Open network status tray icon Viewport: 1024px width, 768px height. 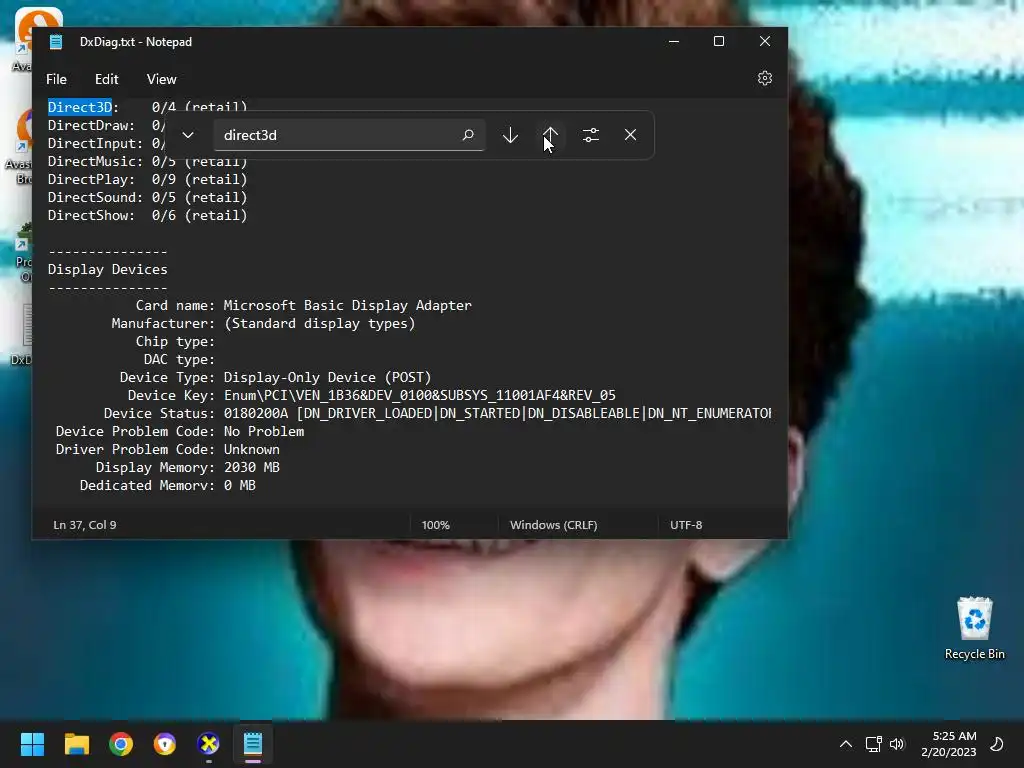click(873, 744)
